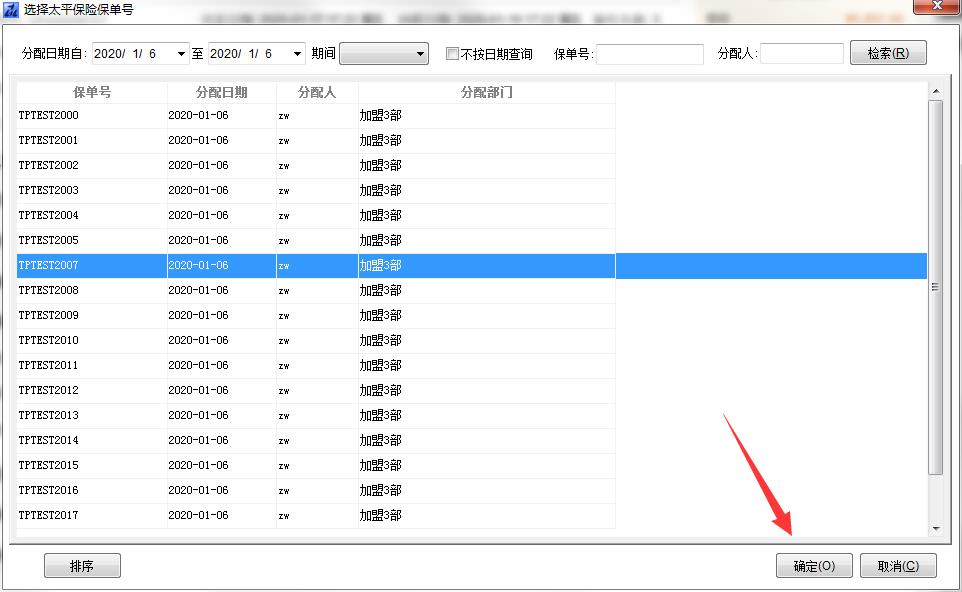Click the 排序 sort button
962x592 pixels.
[82, 566]
